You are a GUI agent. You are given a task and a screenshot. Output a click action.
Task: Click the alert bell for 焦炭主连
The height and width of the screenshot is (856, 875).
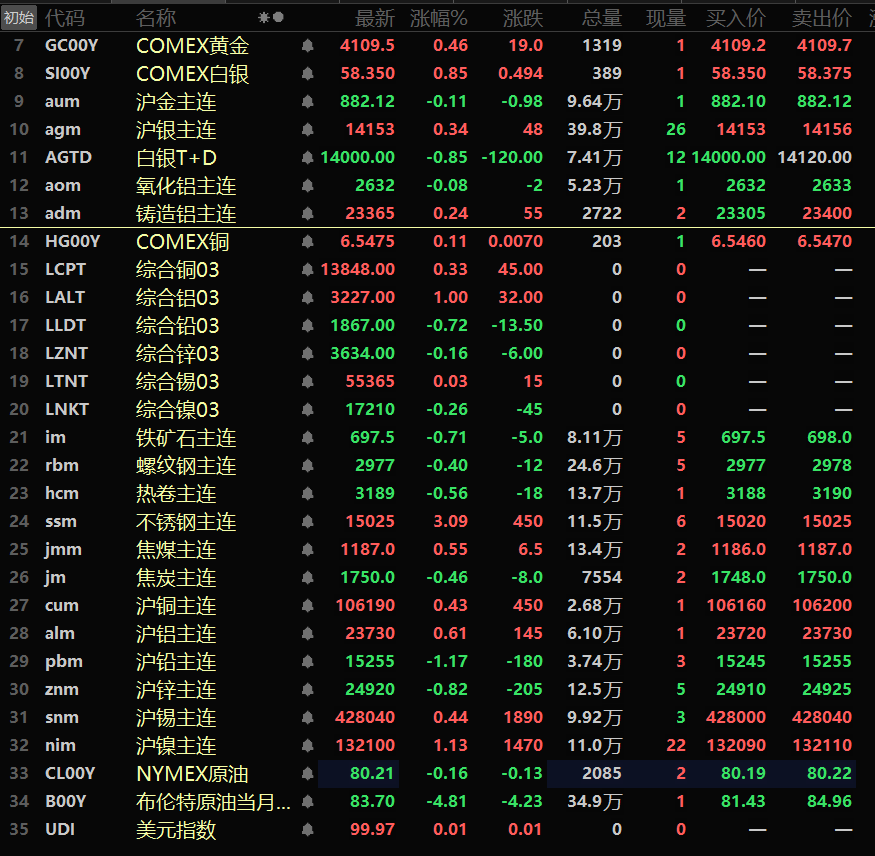tap(307, 577)
